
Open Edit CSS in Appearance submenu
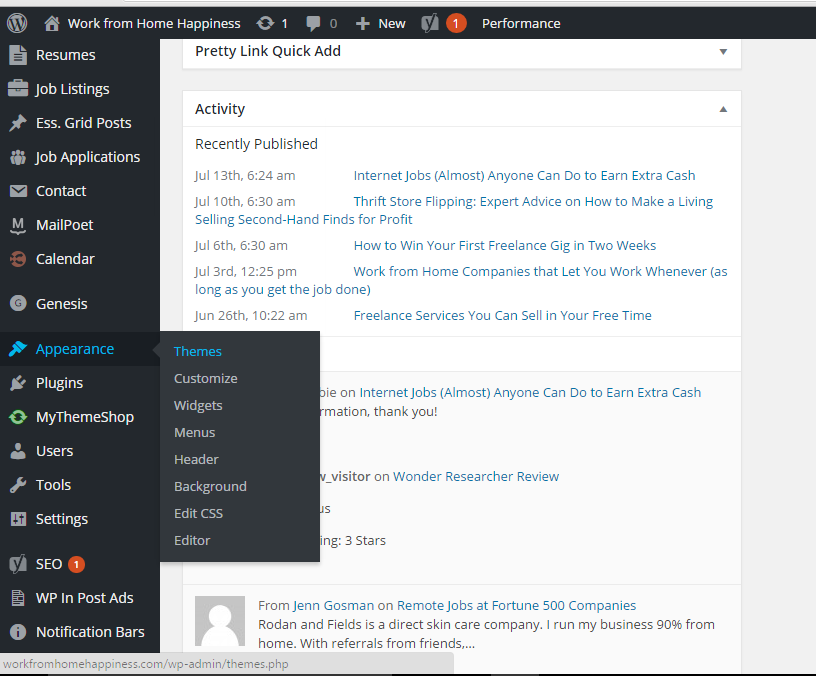click(x=198, y=514)
